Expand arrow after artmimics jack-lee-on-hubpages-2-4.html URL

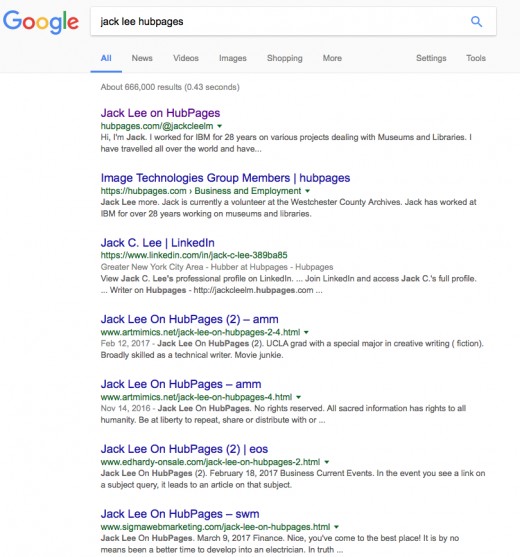(306, 332)
